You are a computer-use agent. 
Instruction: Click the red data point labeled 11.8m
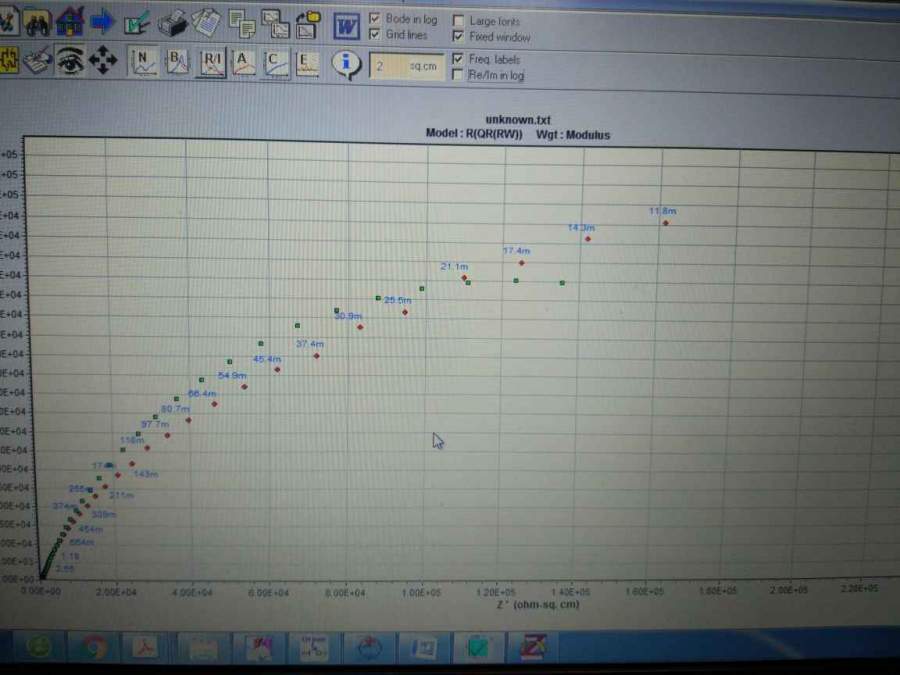pos(666,223)
